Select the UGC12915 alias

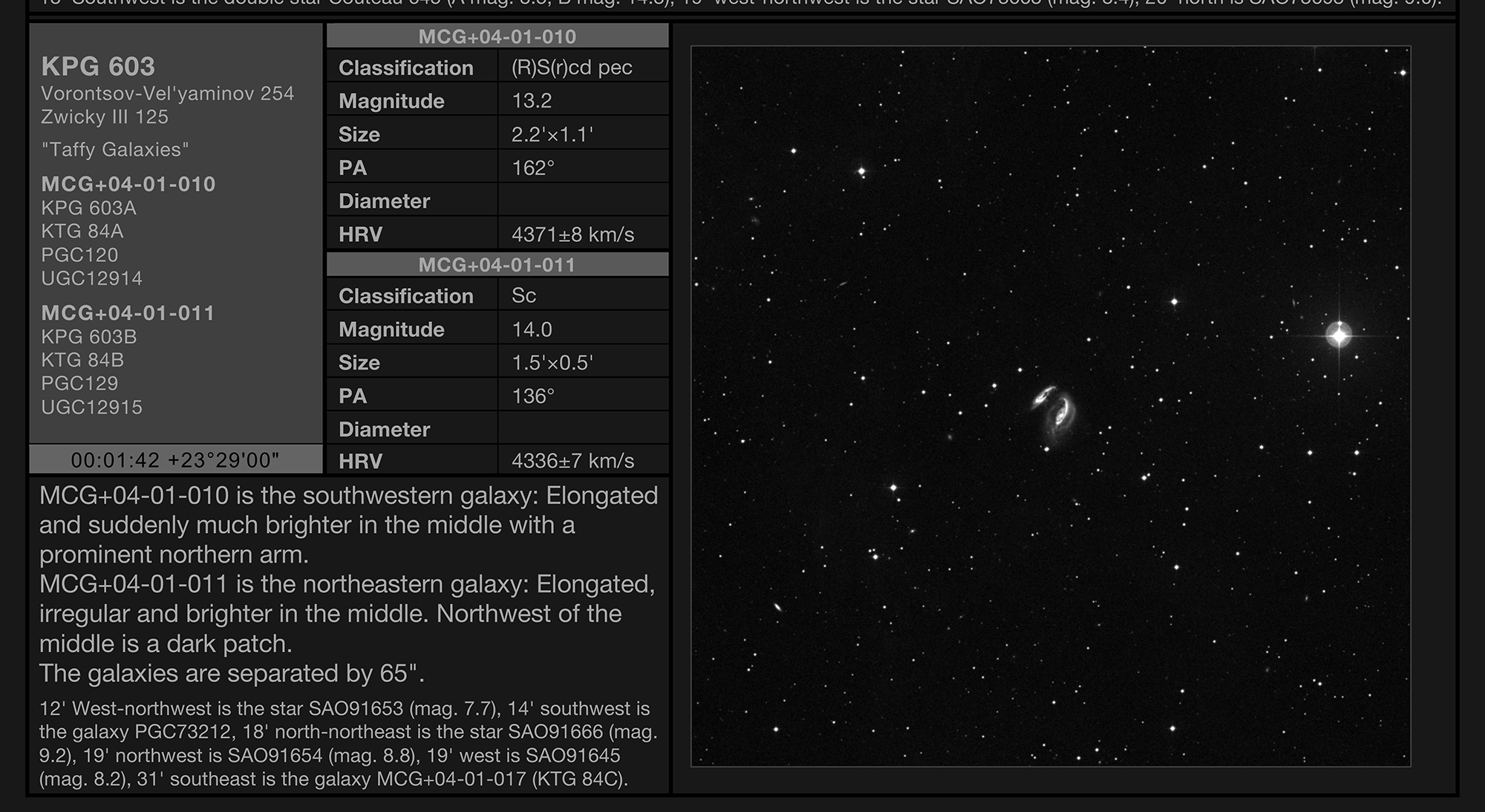92,407
